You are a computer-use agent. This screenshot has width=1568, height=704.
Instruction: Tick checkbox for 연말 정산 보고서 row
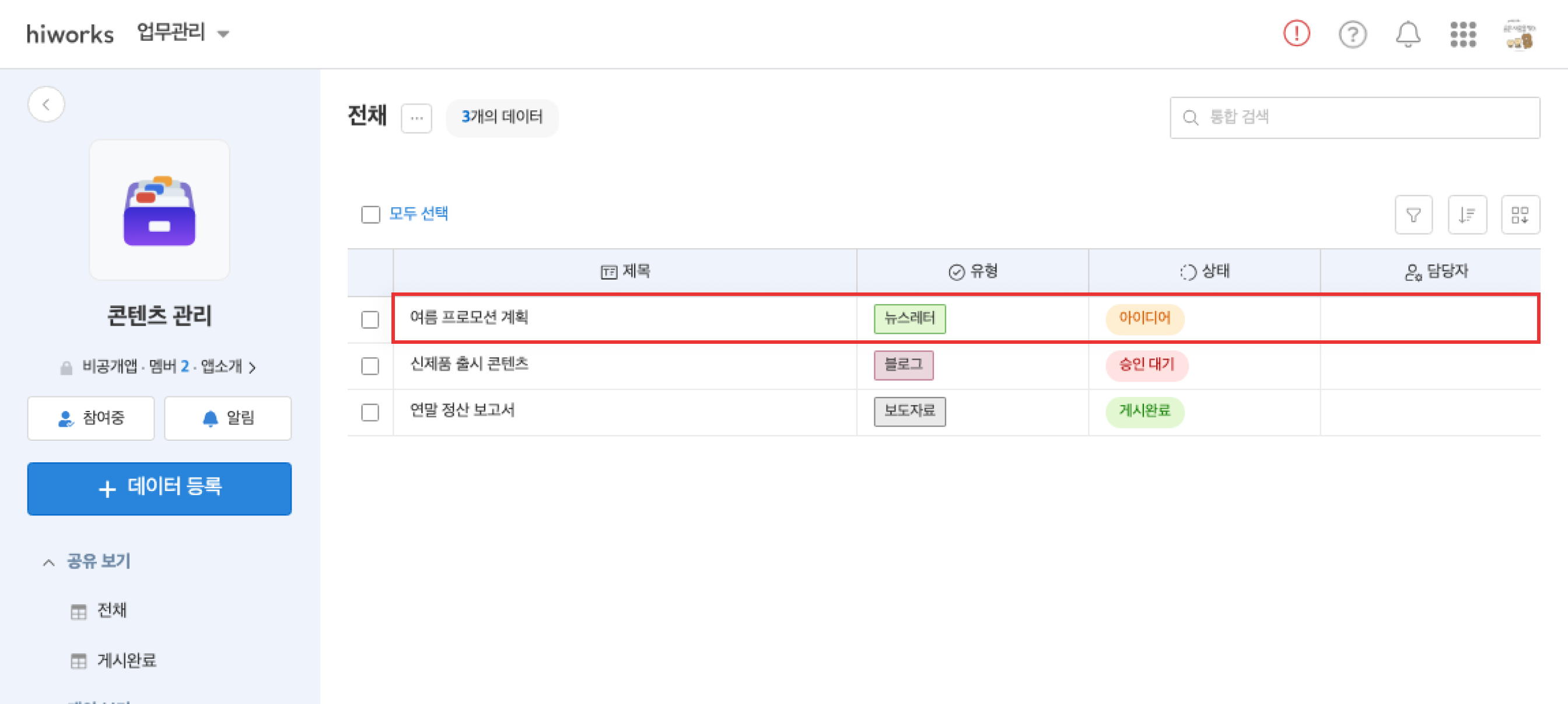coord(370,412)
